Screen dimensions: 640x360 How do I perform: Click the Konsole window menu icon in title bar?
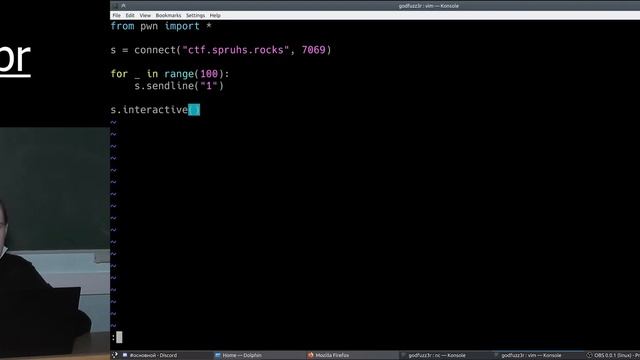coord(115,6)
